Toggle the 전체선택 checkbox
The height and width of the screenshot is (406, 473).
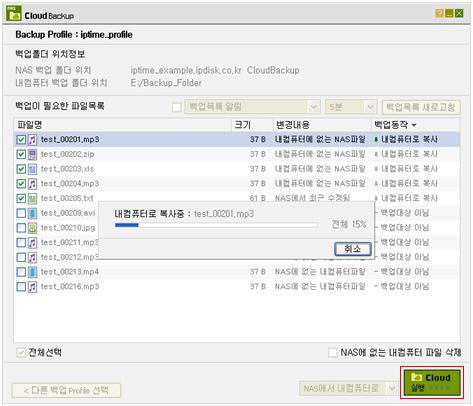[21, 352]
